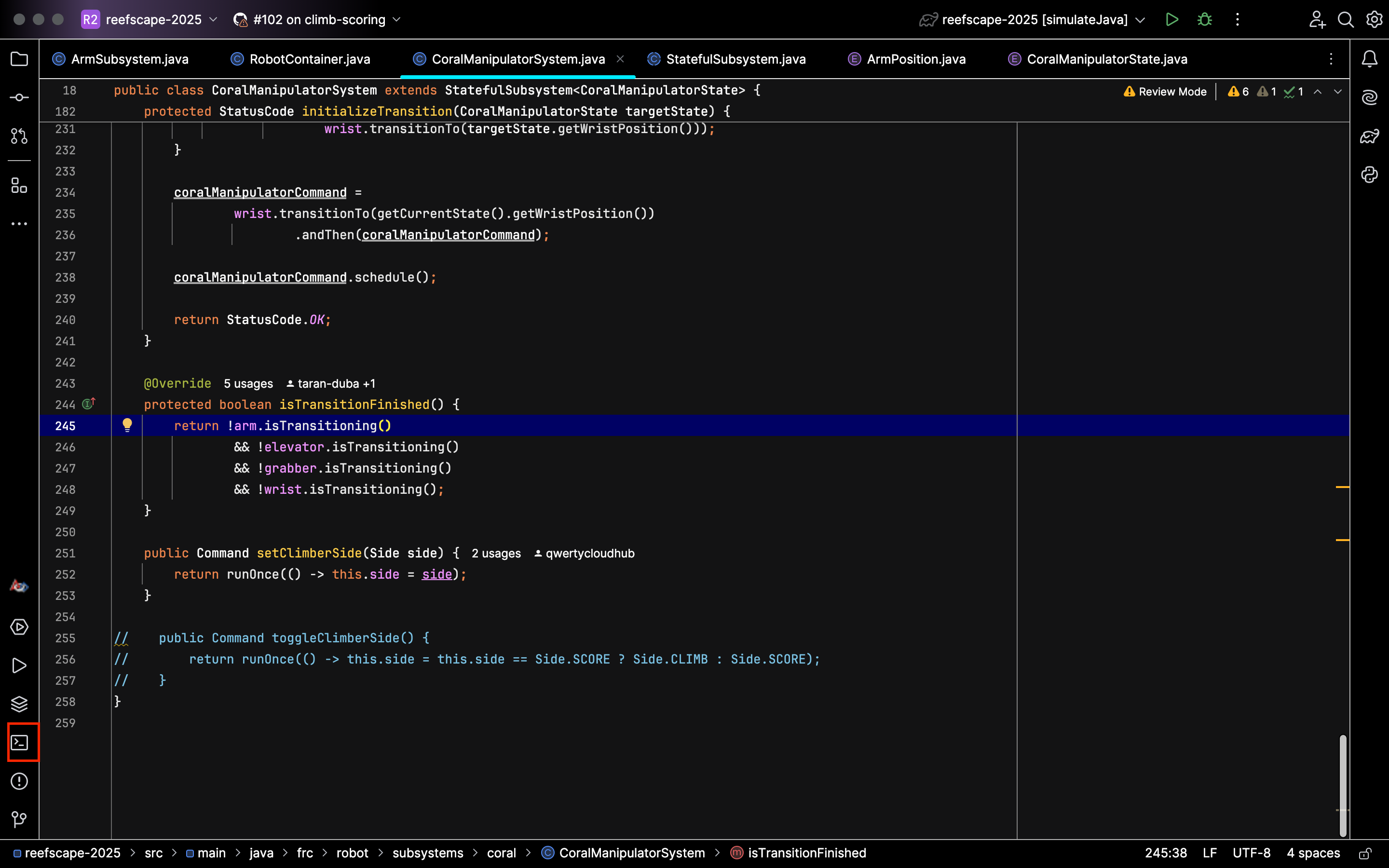Click the reefscape-2025 root breadcrumb
Image resolution: width=1389 pixels, height=868 pixels.
pyautogui.click(x=67, y=853)
